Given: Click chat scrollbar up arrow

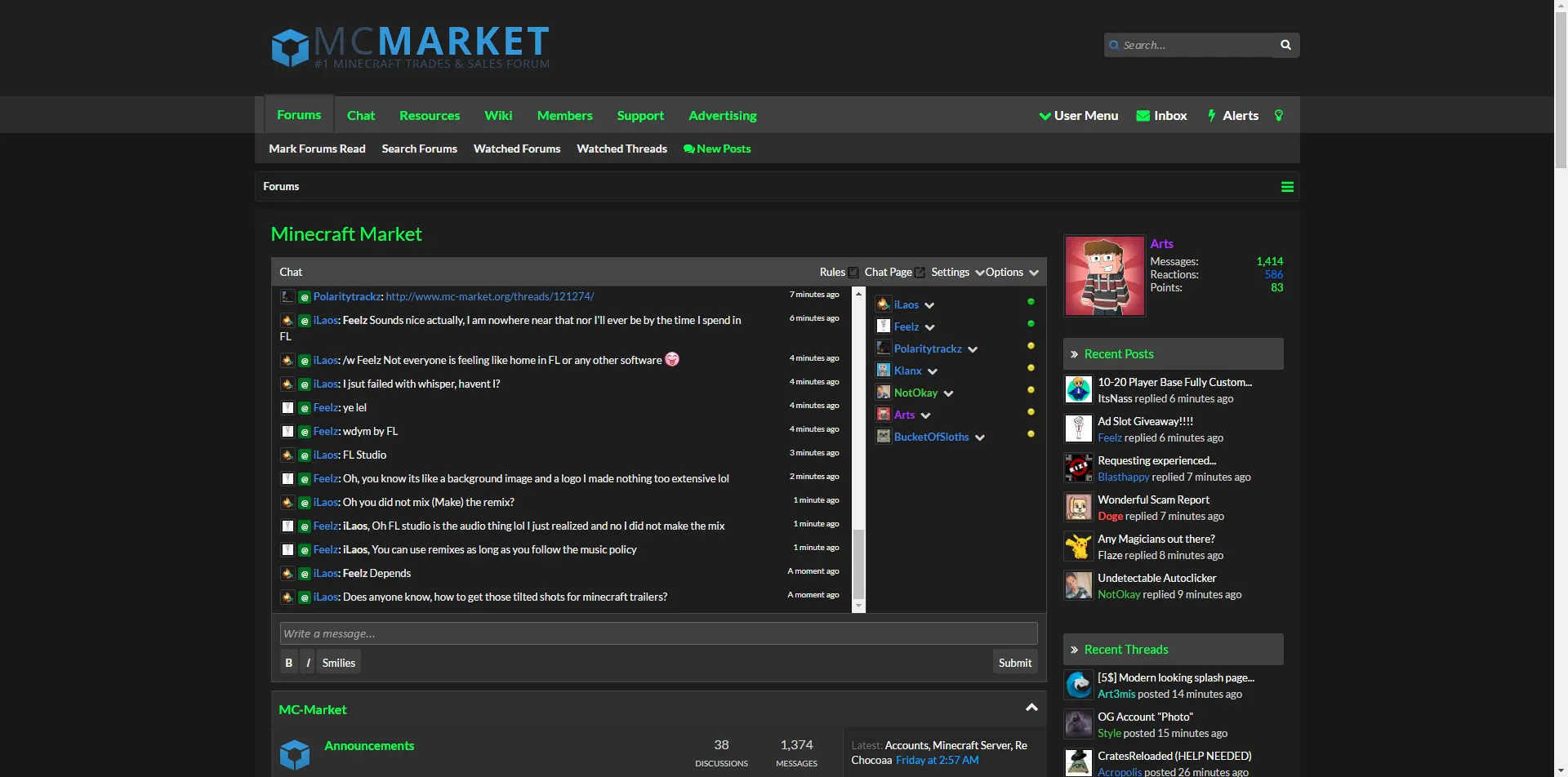Looking at the screenshot, I should click(x=858, y=293).
